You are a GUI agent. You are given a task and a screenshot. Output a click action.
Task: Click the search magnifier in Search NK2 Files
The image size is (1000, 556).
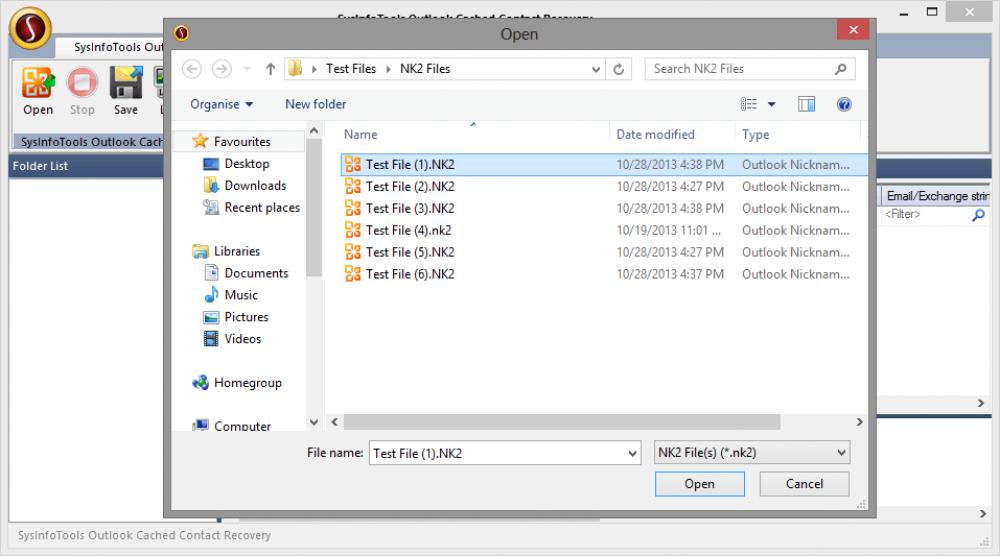pos(841,69)
